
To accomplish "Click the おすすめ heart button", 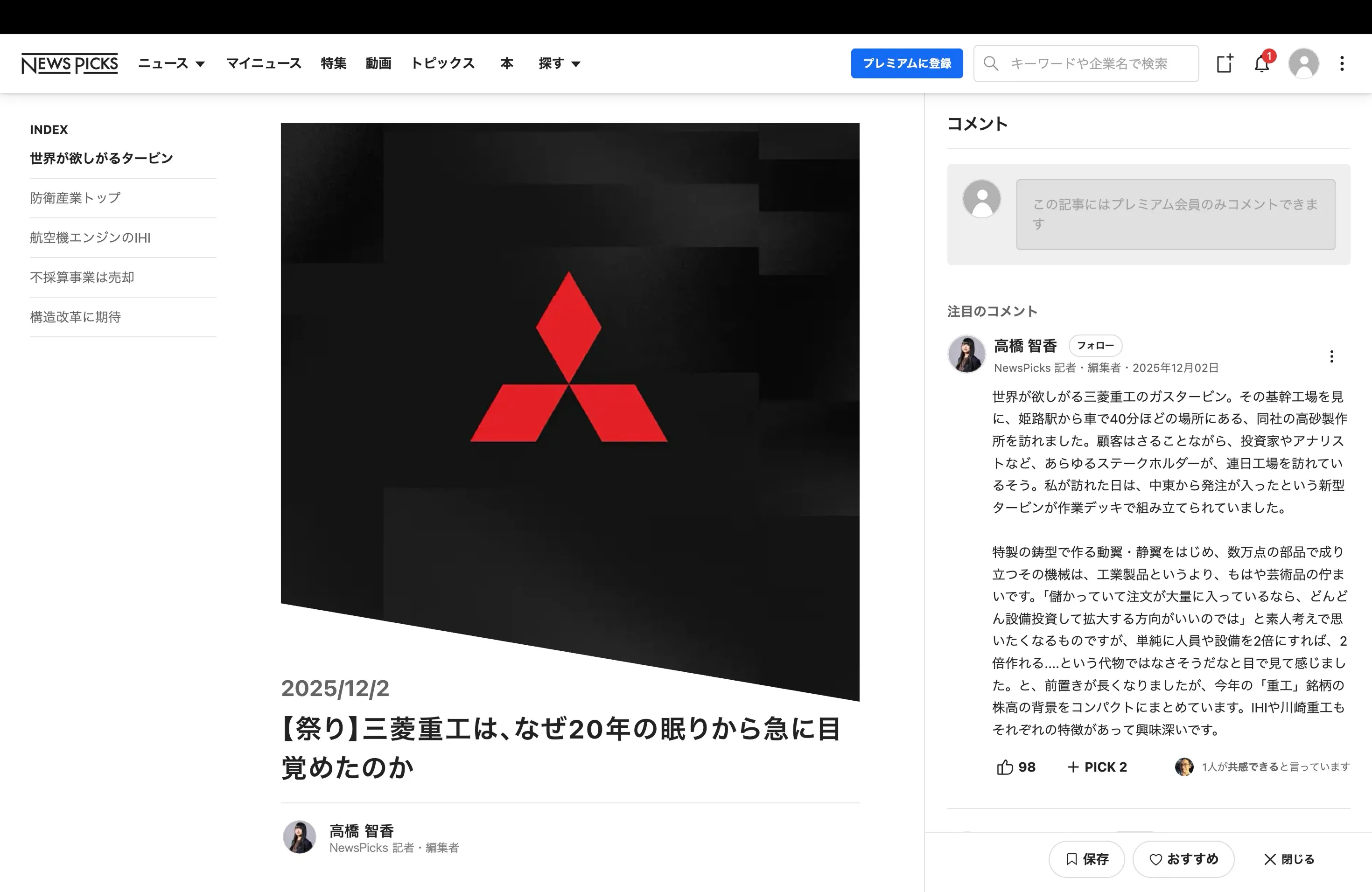I will tap(1183, 859).
